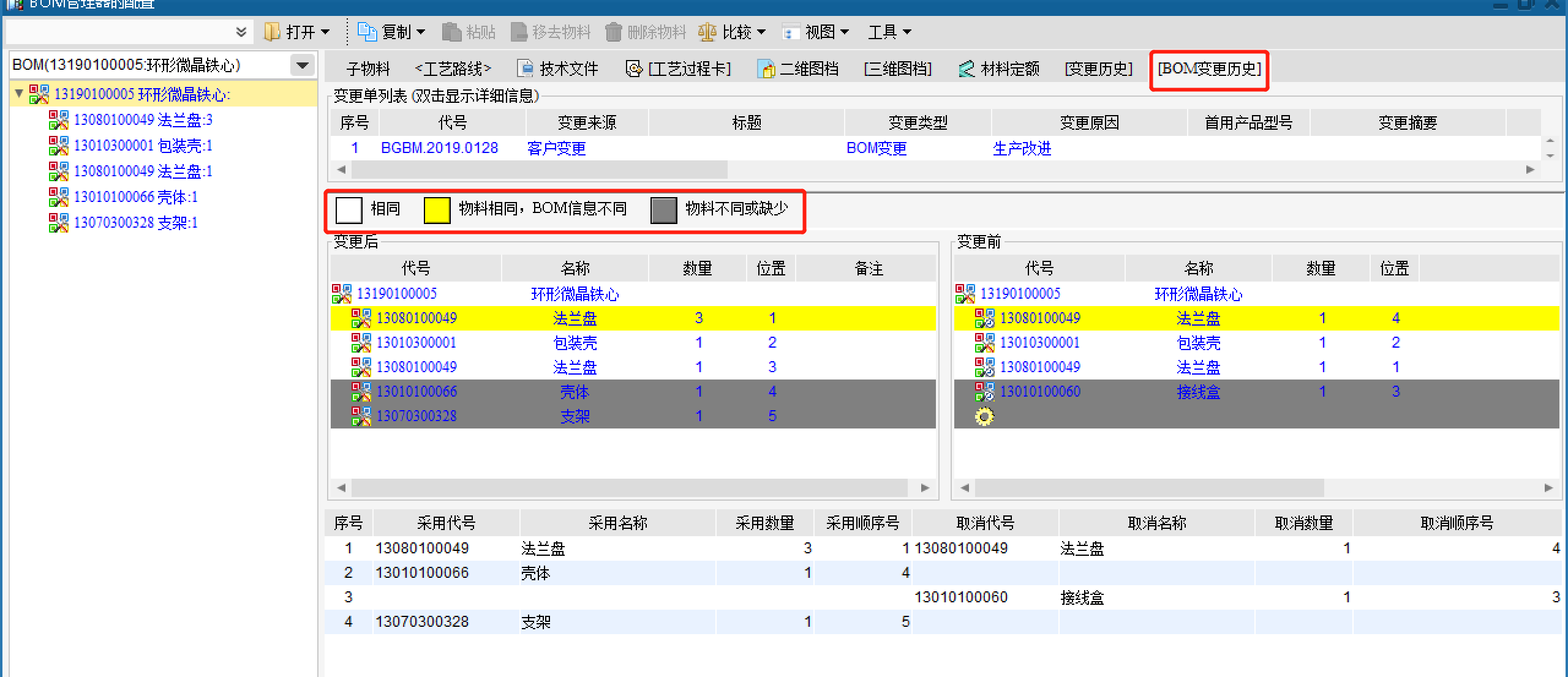This screenshot has height=677, width=1568.
Task: Click the 打开 folder icon
Action: pos(271,31)
